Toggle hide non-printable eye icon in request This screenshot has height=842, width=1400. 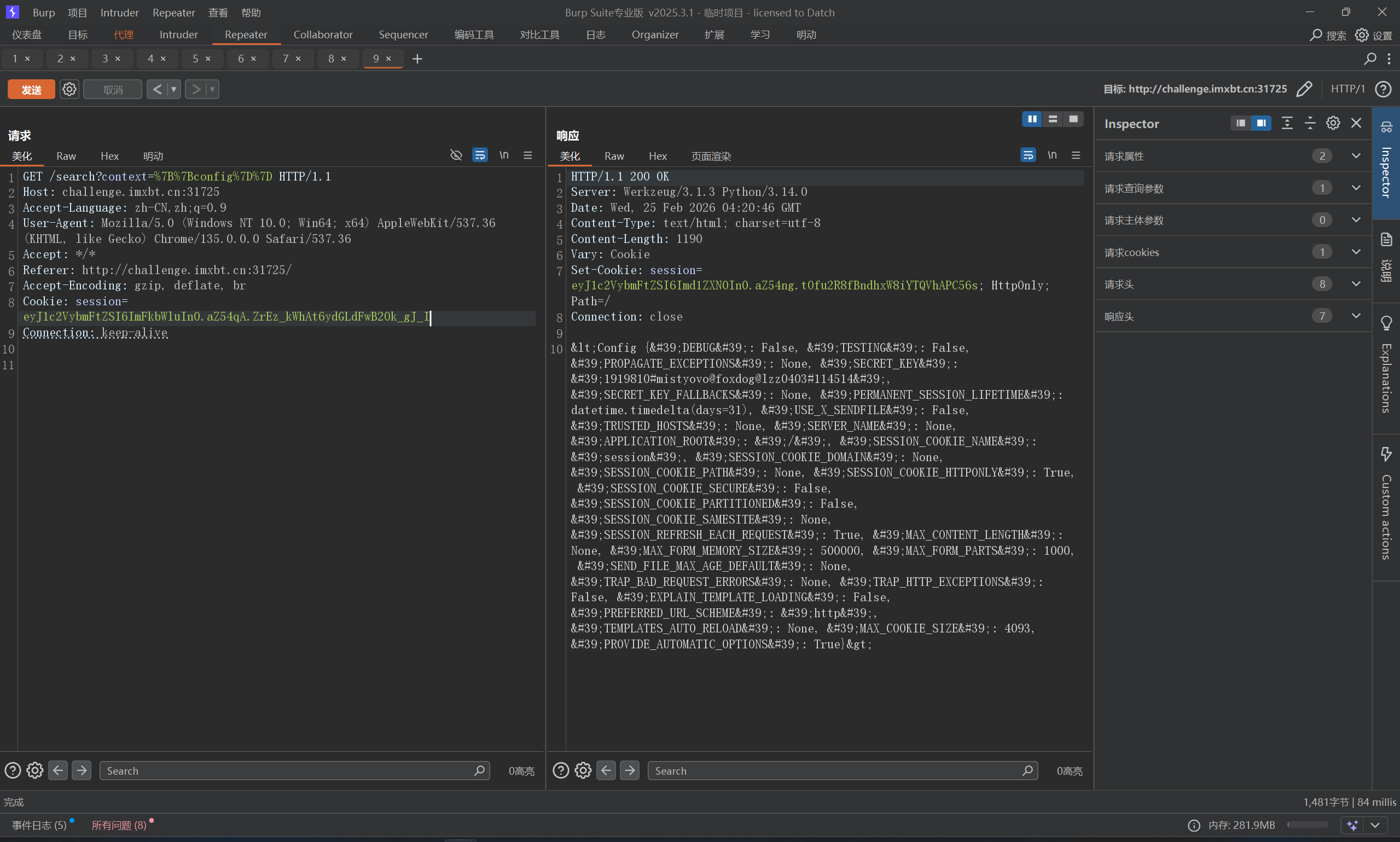456,155
